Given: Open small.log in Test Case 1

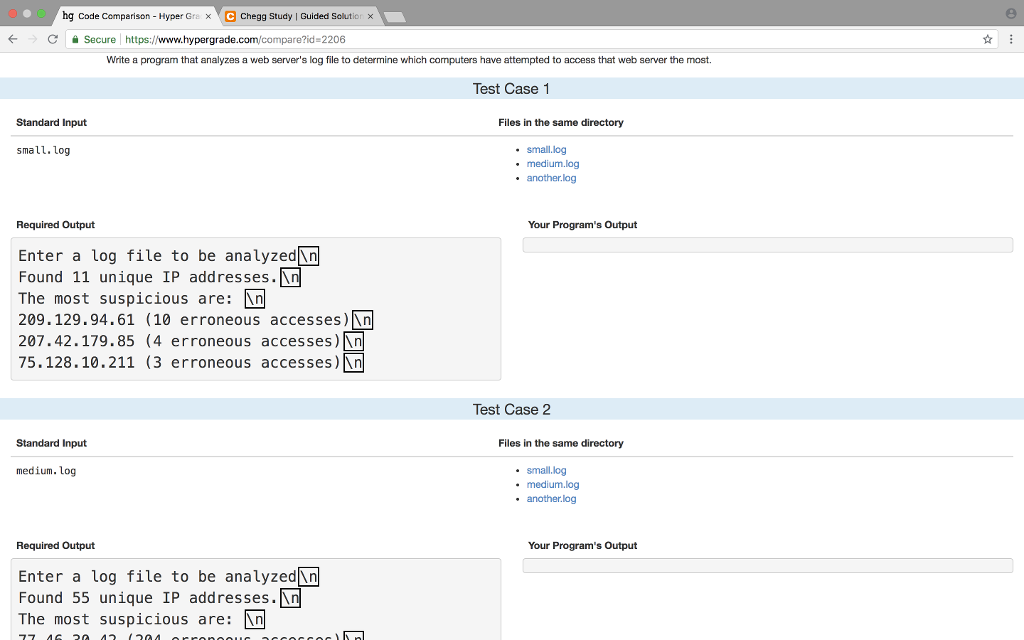Looking at the screenshot, I should pos(546,149).
